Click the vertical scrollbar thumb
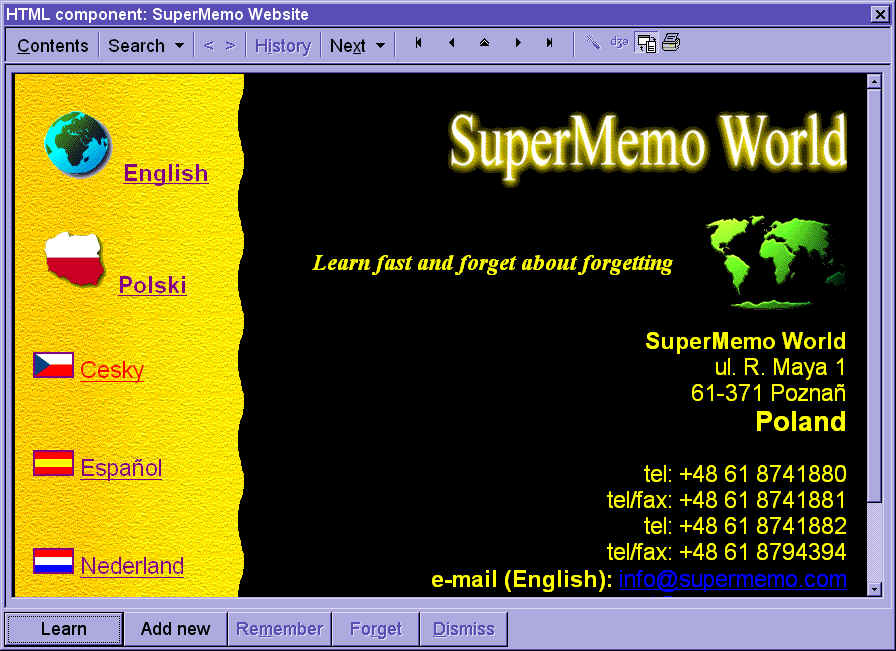 (874, 295)
